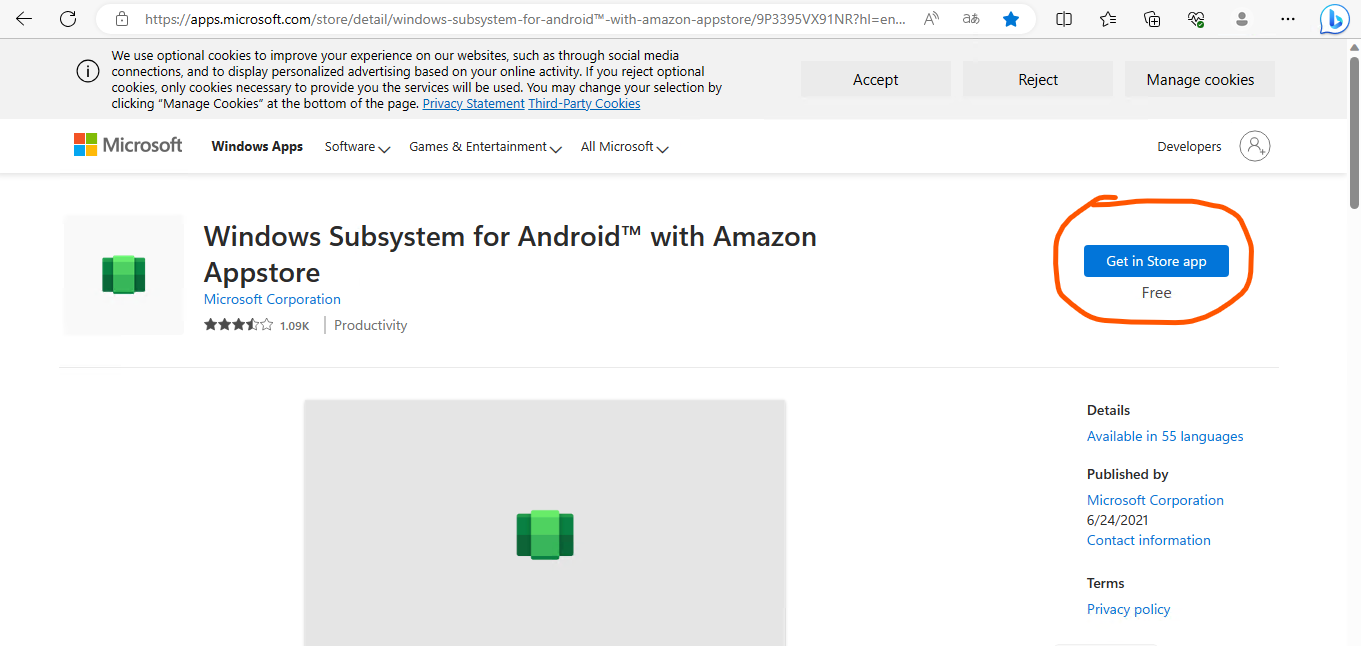Open the Privacy Statement link
1361x646 pixels.
click(473, 104)
